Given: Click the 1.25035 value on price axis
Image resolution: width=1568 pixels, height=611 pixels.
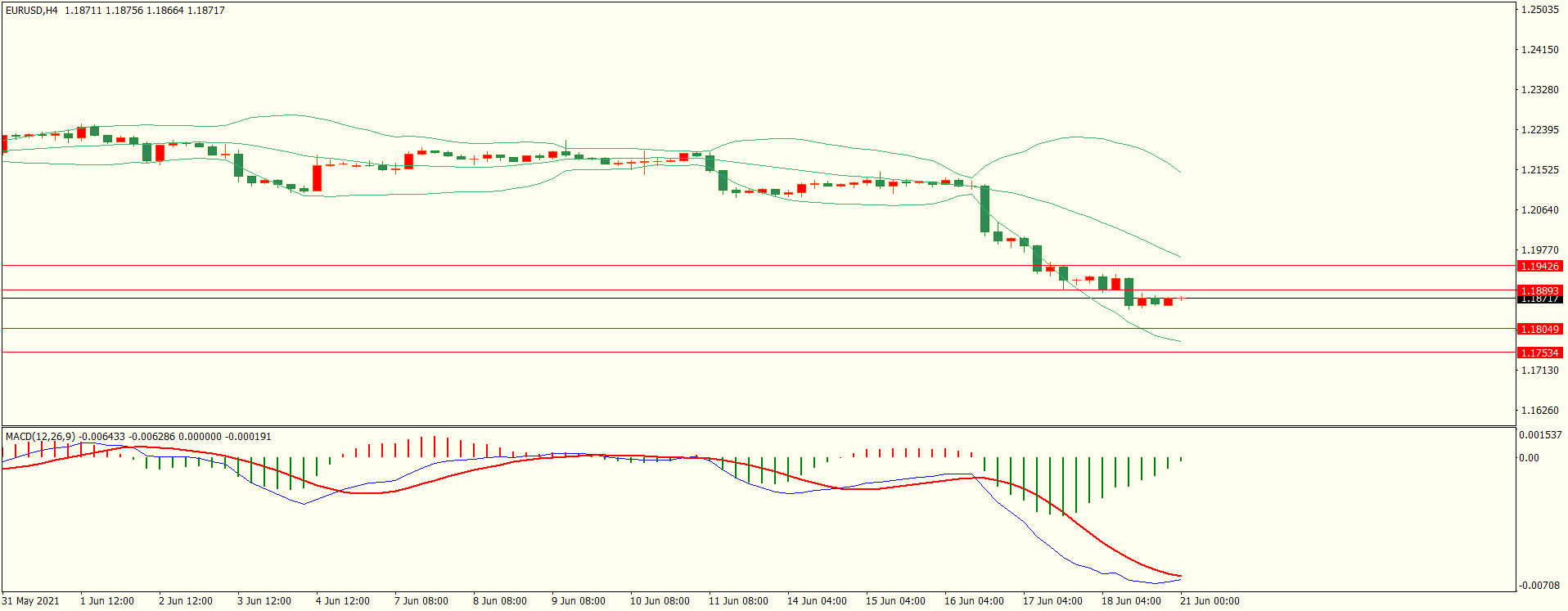Looking at the screenshot, I should pos(1539,10).
